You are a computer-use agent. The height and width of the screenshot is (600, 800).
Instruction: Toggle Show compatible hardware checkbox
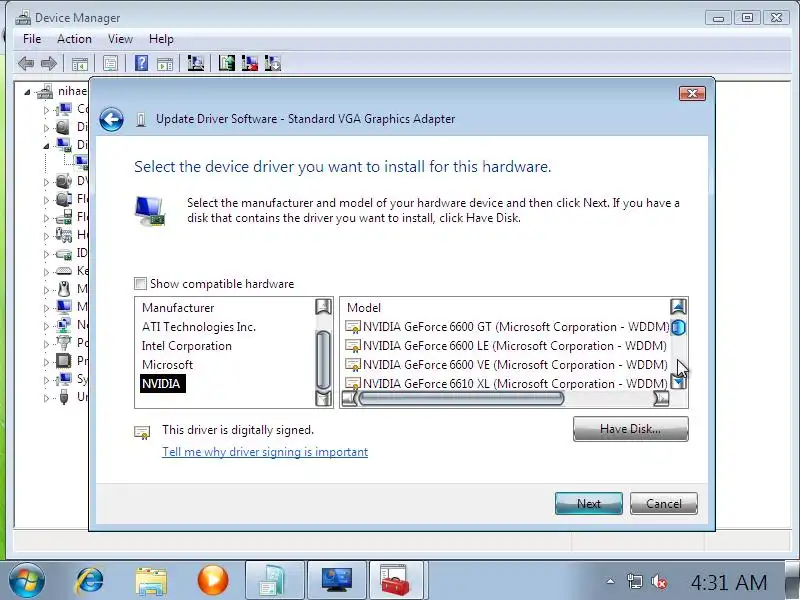140,283
